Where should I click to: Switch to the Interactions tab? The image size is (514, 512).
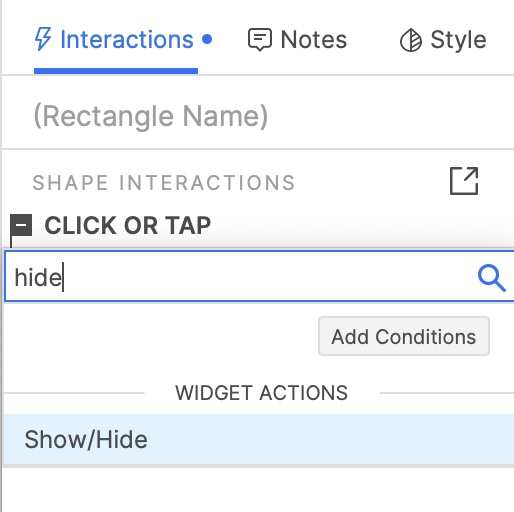pos(123,40)
